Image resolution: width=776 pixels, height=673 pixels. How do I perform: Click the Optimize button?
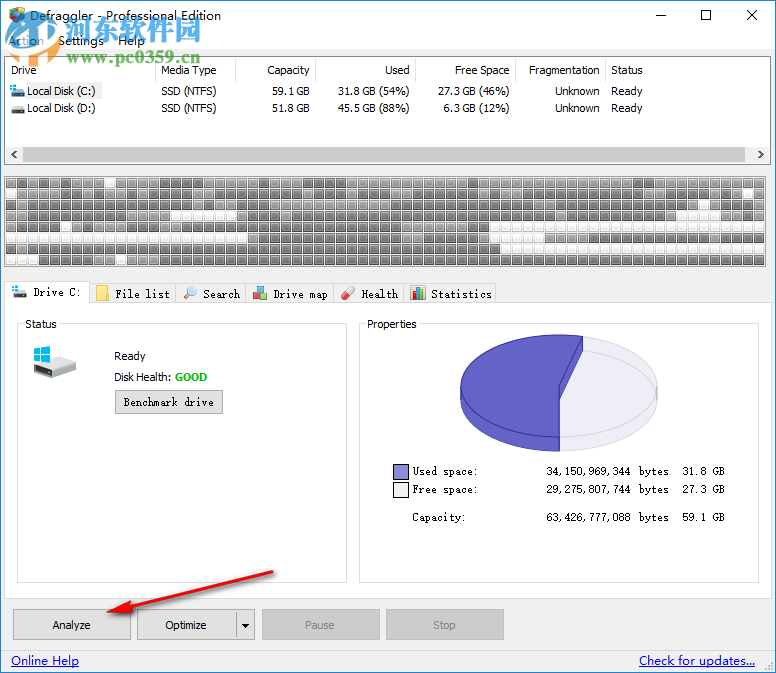click(x=187, y=625)
